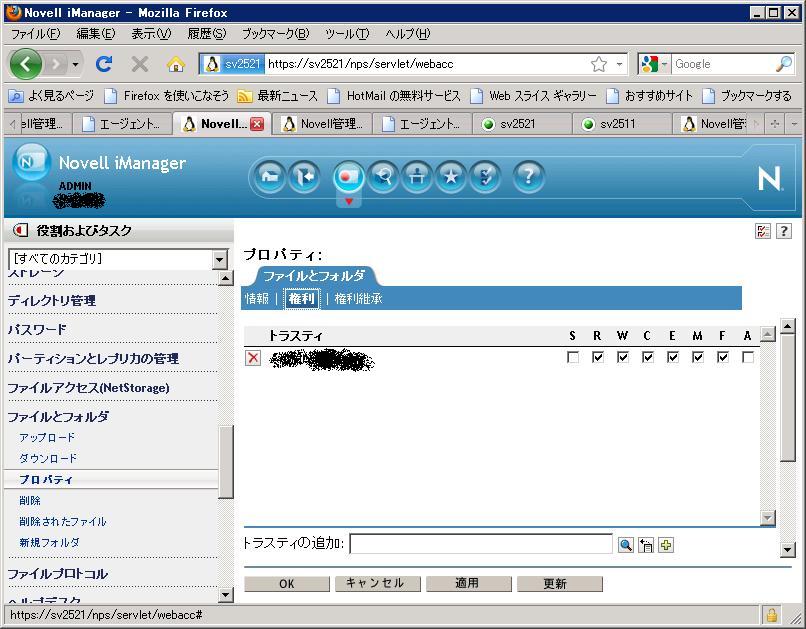Click the green plus add trustee icon

point(666,545)
